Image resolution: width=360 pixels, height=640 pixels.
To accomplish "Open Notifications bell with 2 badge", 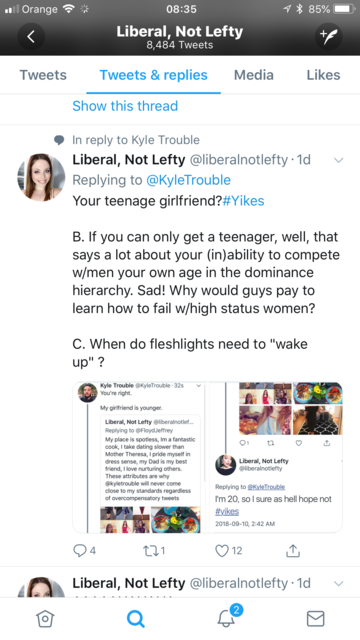I will tap(227, 617).
